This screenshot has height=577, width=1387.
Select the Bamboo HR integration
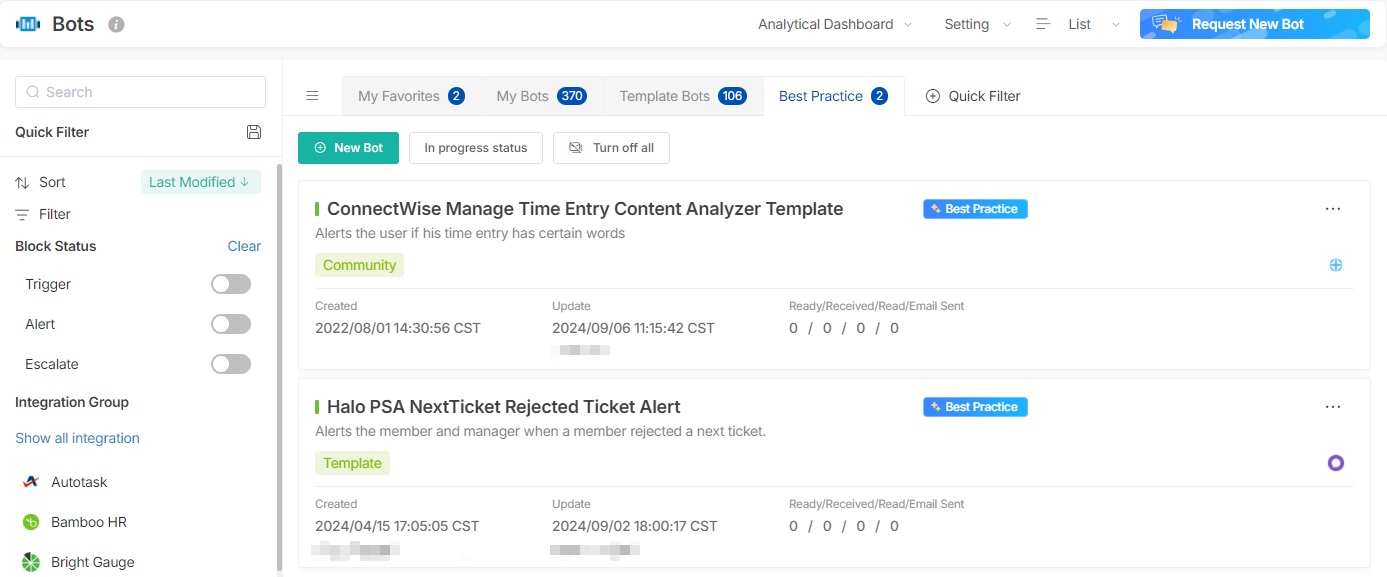tap(88, 522)
